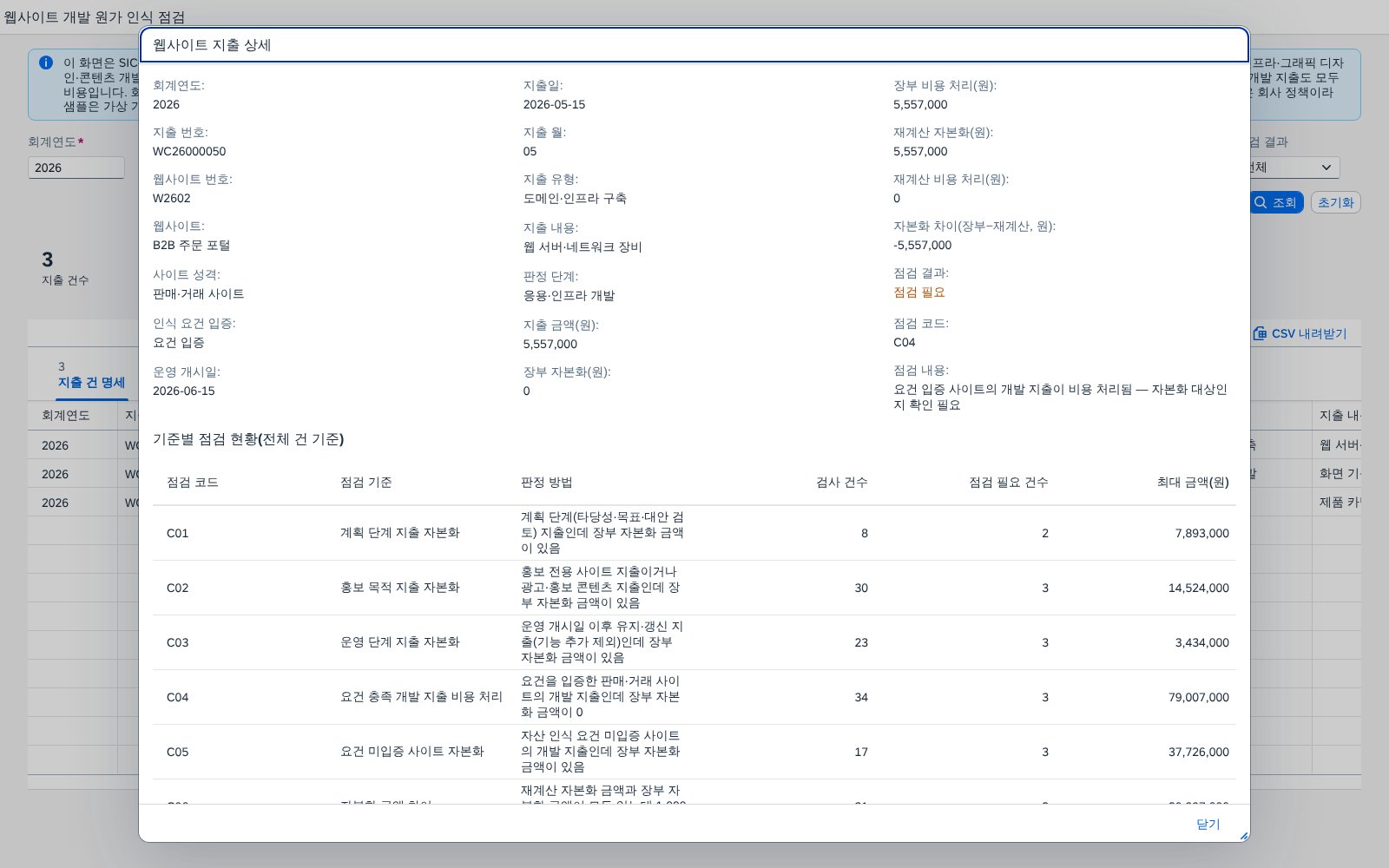Click the 판정 방법 column header

547,482
